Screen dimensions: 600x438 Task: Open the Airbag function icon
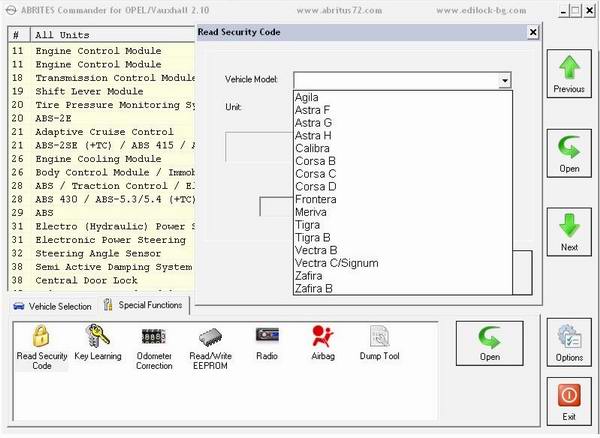(323, 336)
